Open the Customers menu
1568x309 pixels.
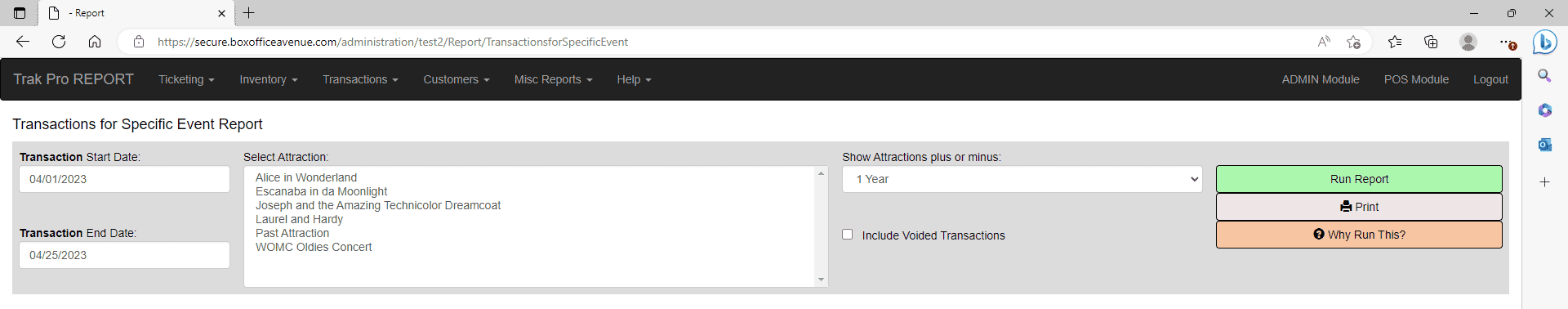456,79
